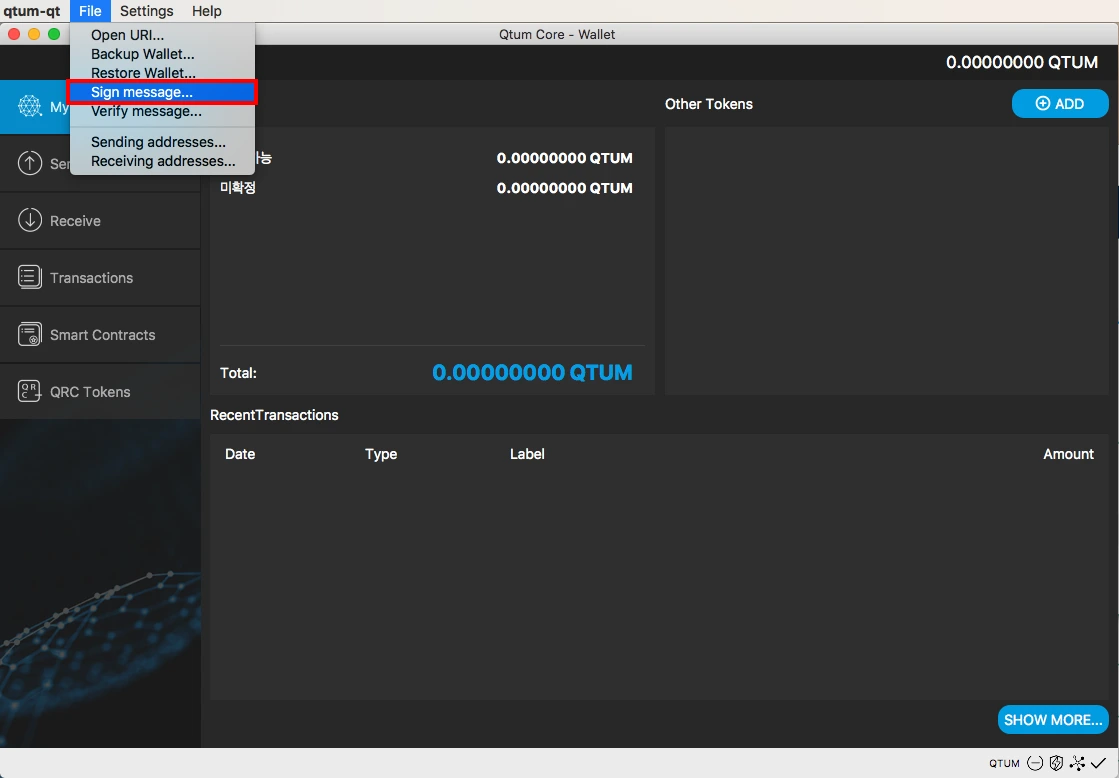Open the My Wallet sidebar page icon

29,106
